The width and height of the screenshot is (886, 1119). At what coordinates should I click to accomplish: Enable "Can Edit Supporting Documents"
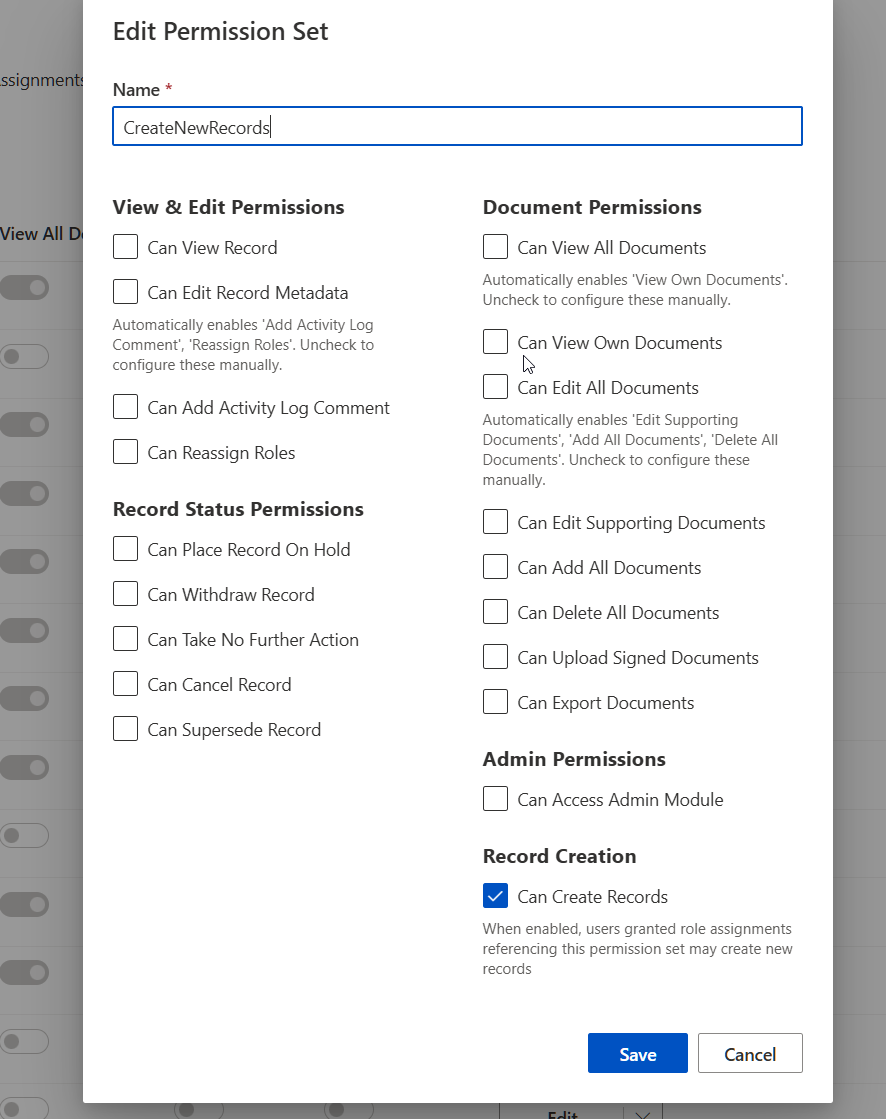click(x=495, y=521)
